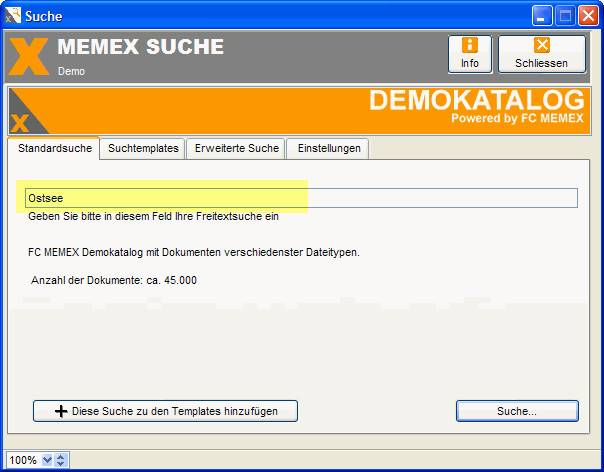The width and height of the screenshot is (604, 472).
Task: Switch to the Erweiterte Suche tab
Action: click(235, 148)
